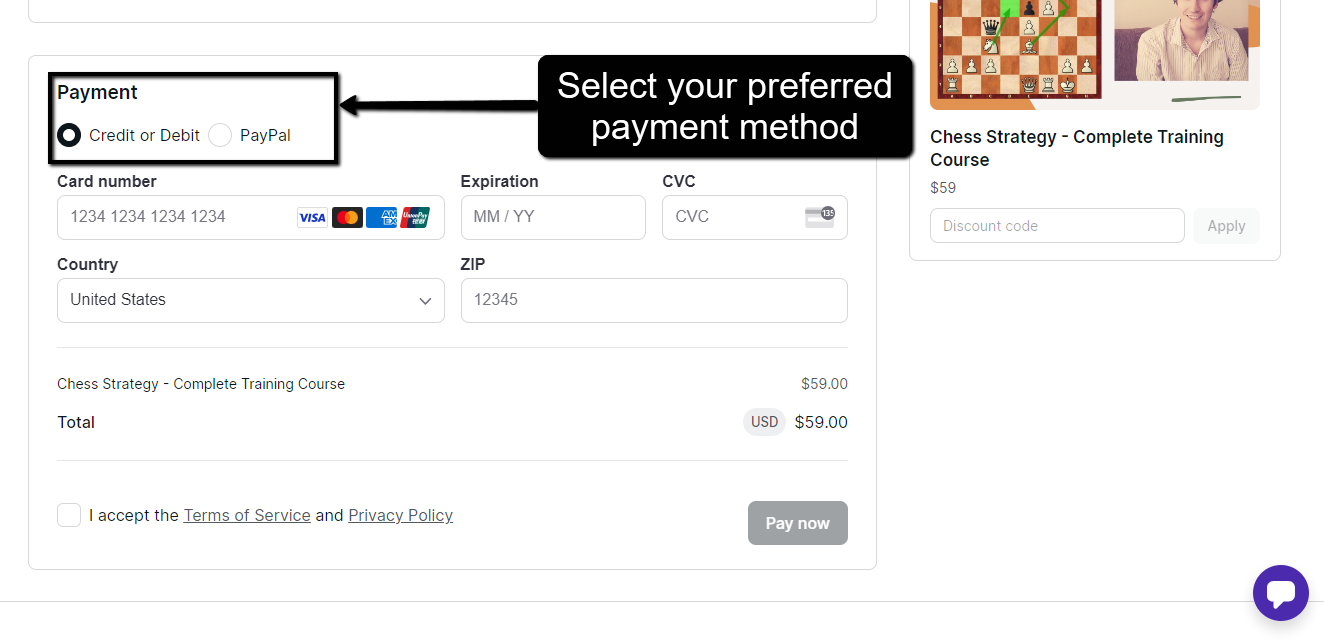The width and height of the screenshot is (1324, 641).
Task: Click the CVC card hint icon
Action: [x=820, y=217]
